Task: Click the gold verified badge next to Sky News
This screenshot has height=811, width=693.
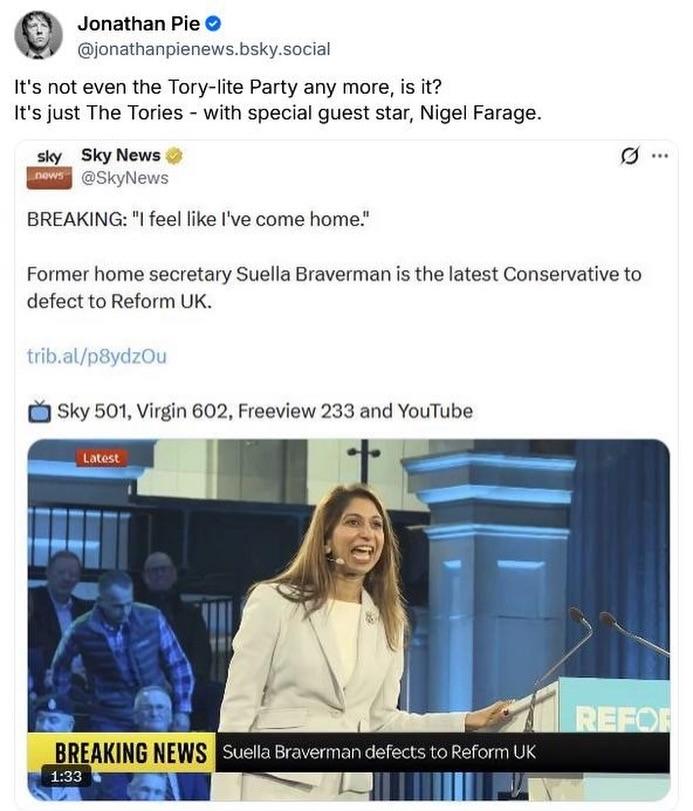Action: tap(175, 156)
